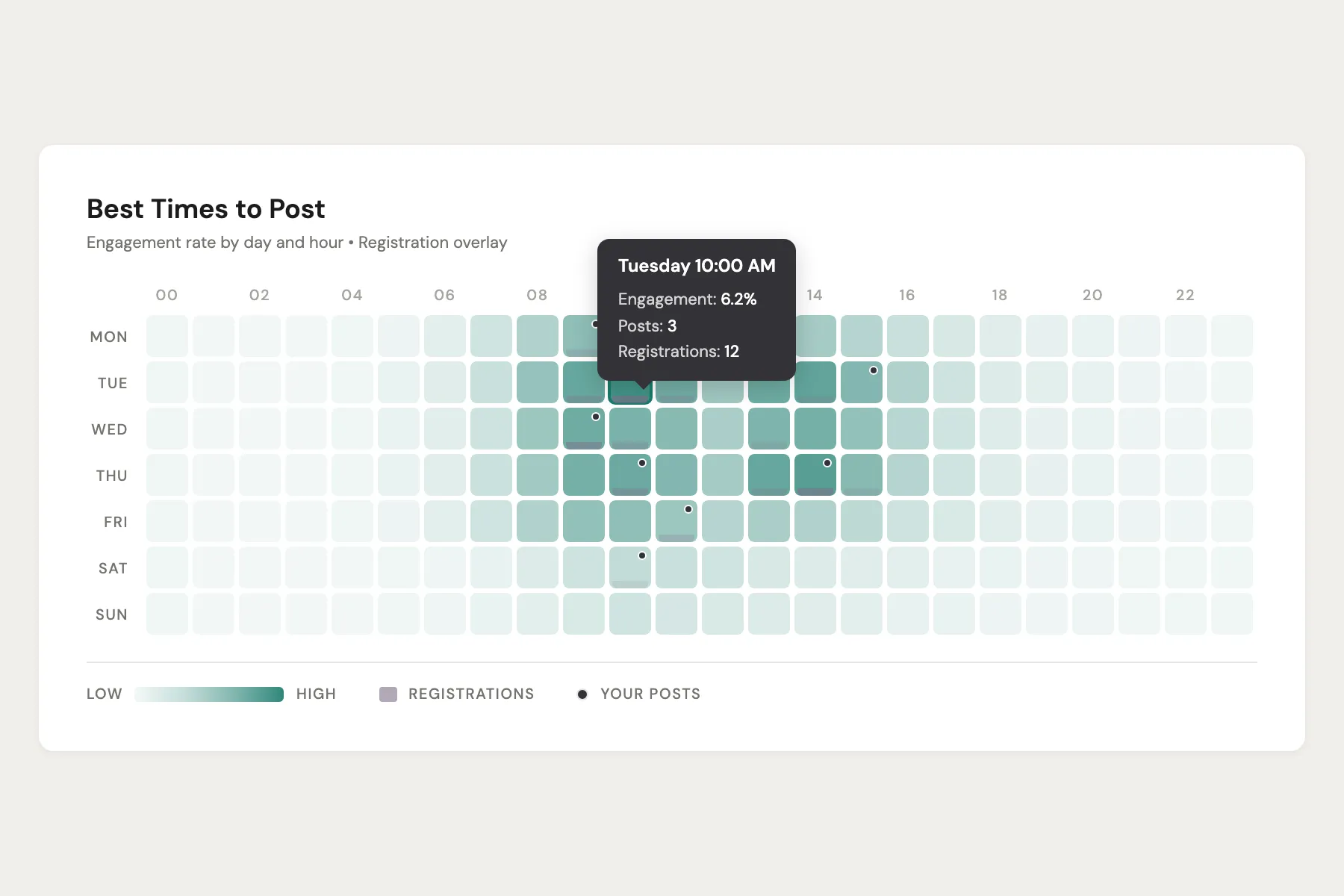Select the Tuesday 09:00 heatmap cell
This screenshot has height=896, width=1344.
click(x=582, y=382)
